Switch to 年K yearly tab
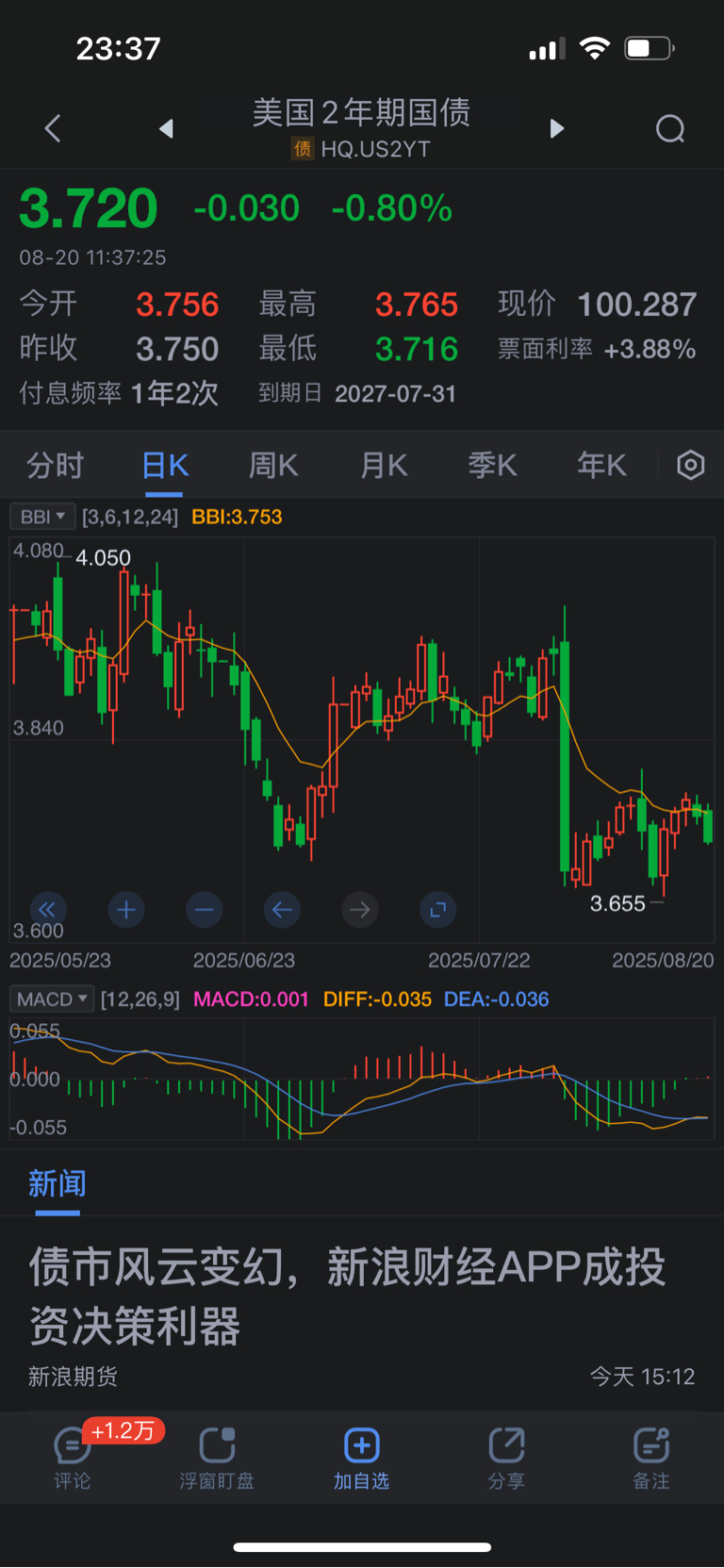724x1568 pixels. 601,465
